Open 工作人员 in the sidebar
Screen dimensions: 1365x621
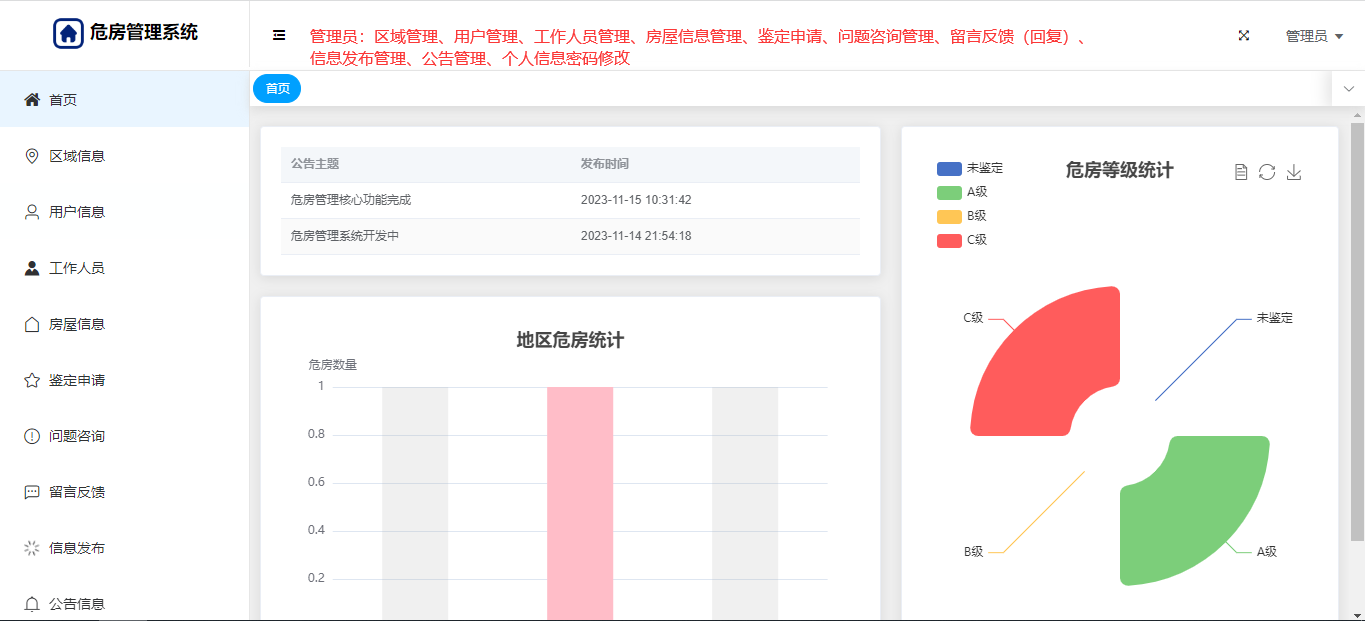[124, 268]
